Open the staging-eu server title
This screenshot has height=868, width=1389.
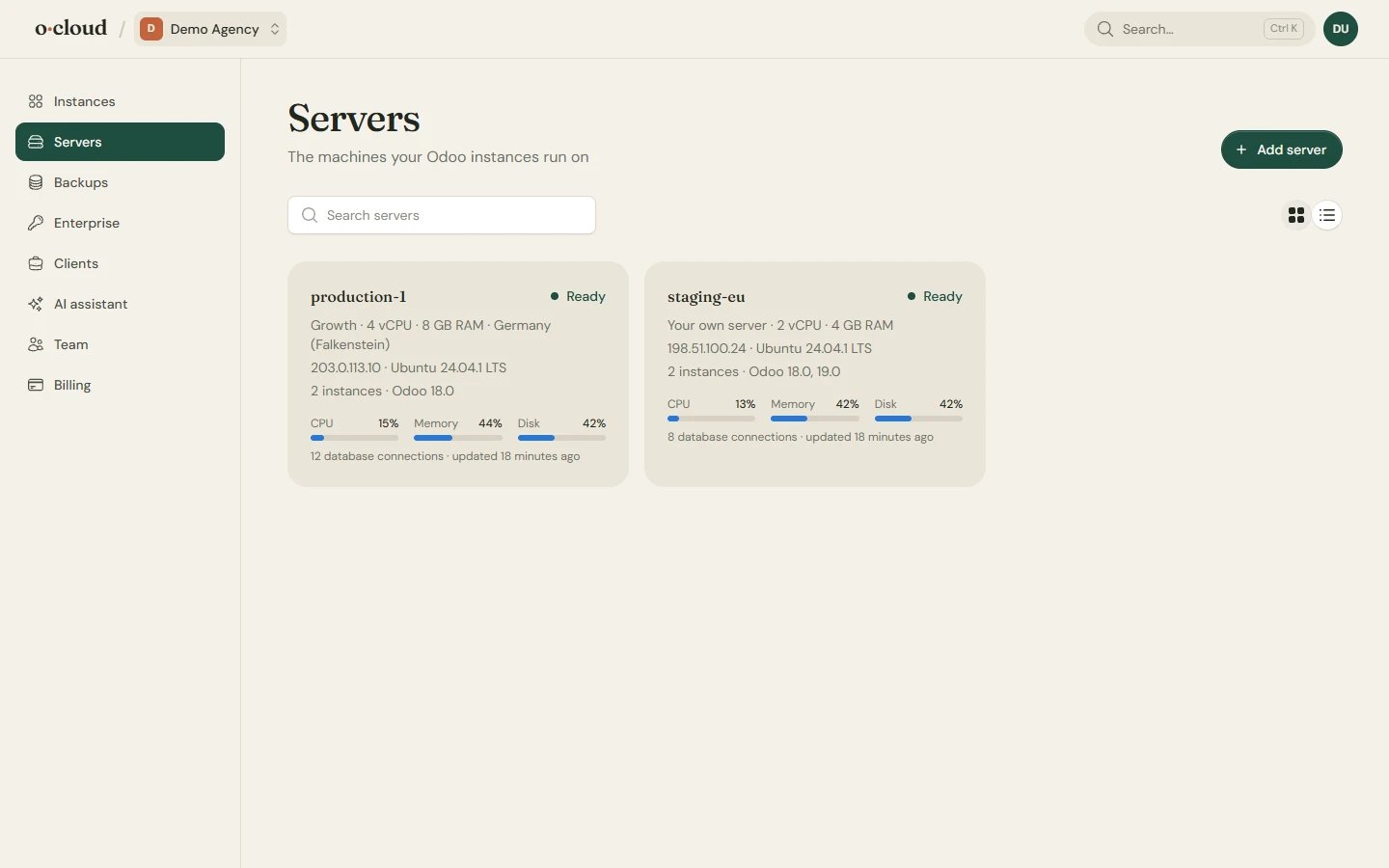pos(706,297)
